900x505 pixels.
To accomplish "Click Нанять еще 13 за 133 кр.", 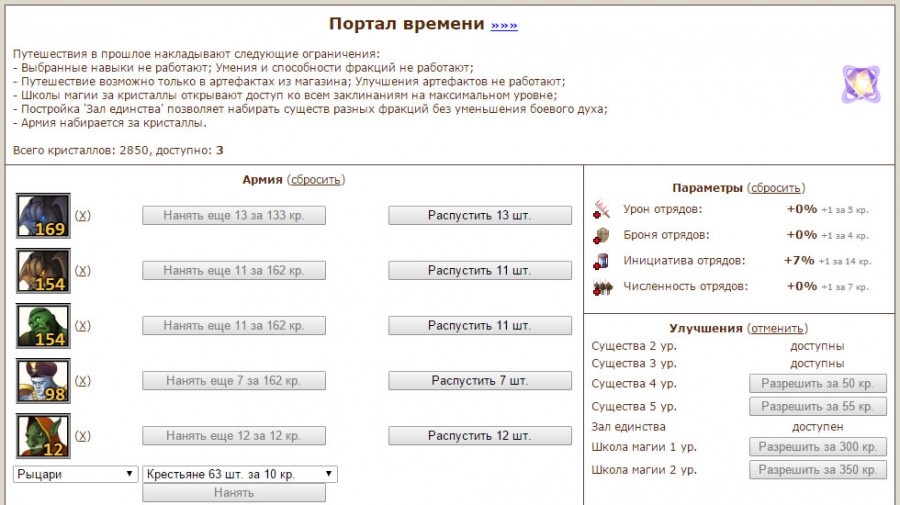I will point(234,215).
